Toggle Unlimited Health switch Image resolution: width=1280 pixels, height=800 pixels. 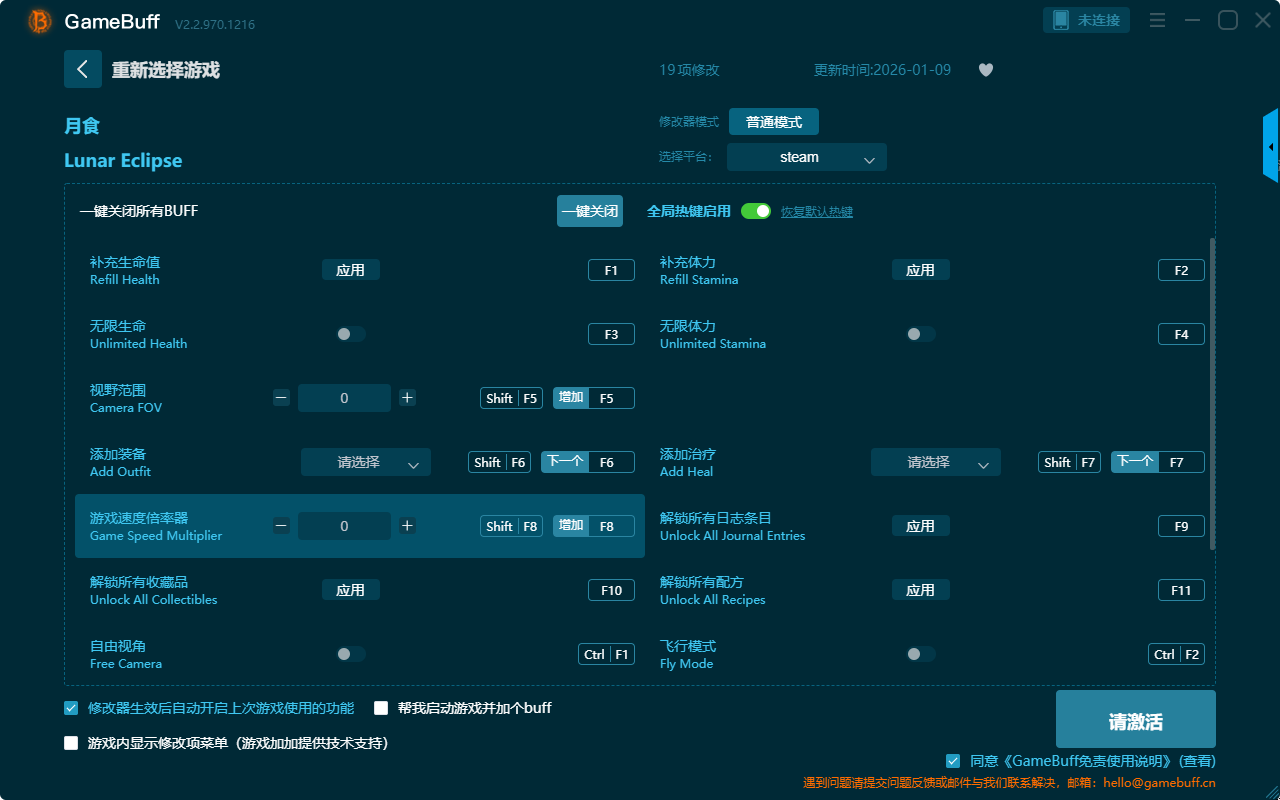pyautogui.click(x=350, y=334)
